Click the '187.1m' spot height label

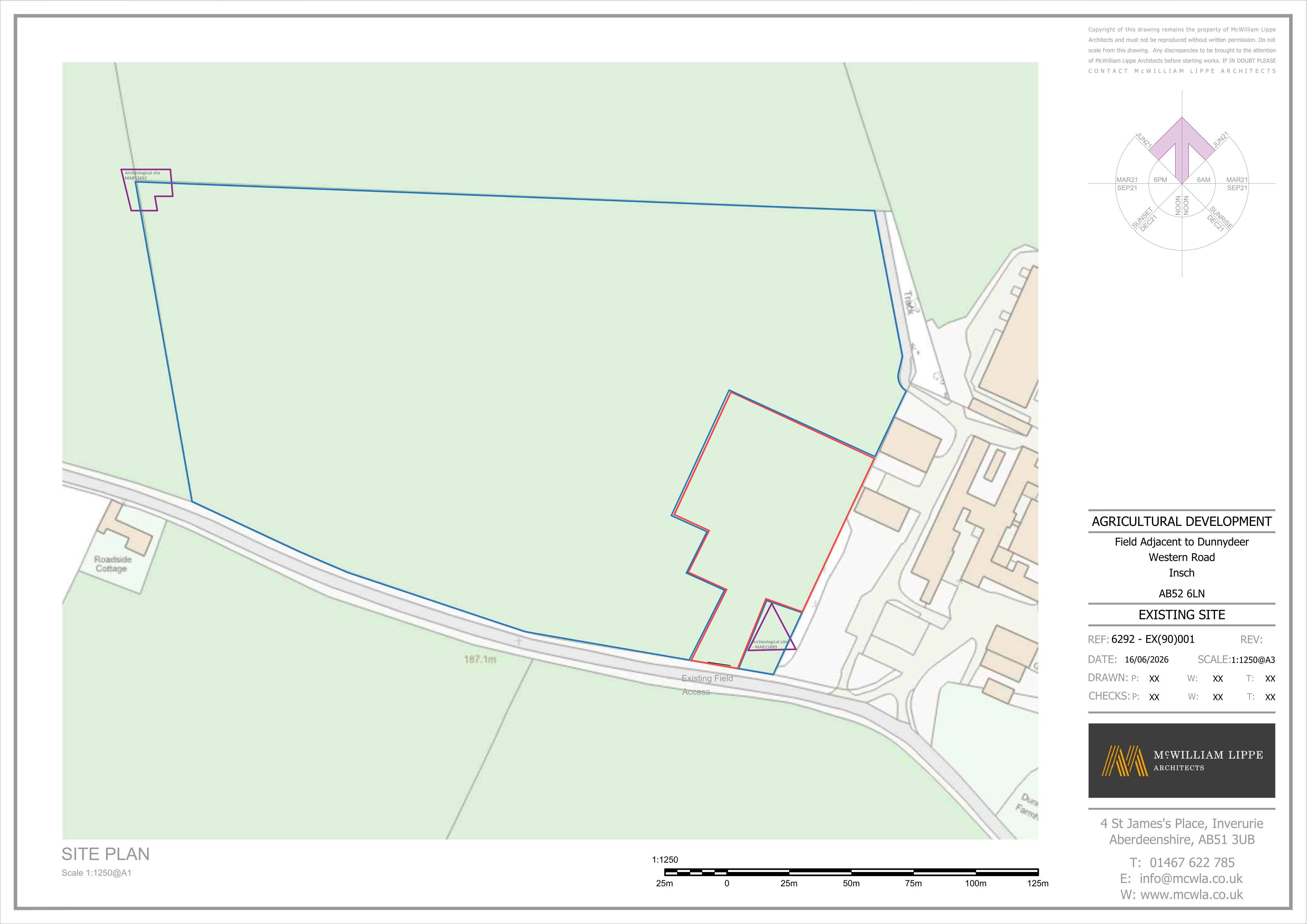coord(480,660)
